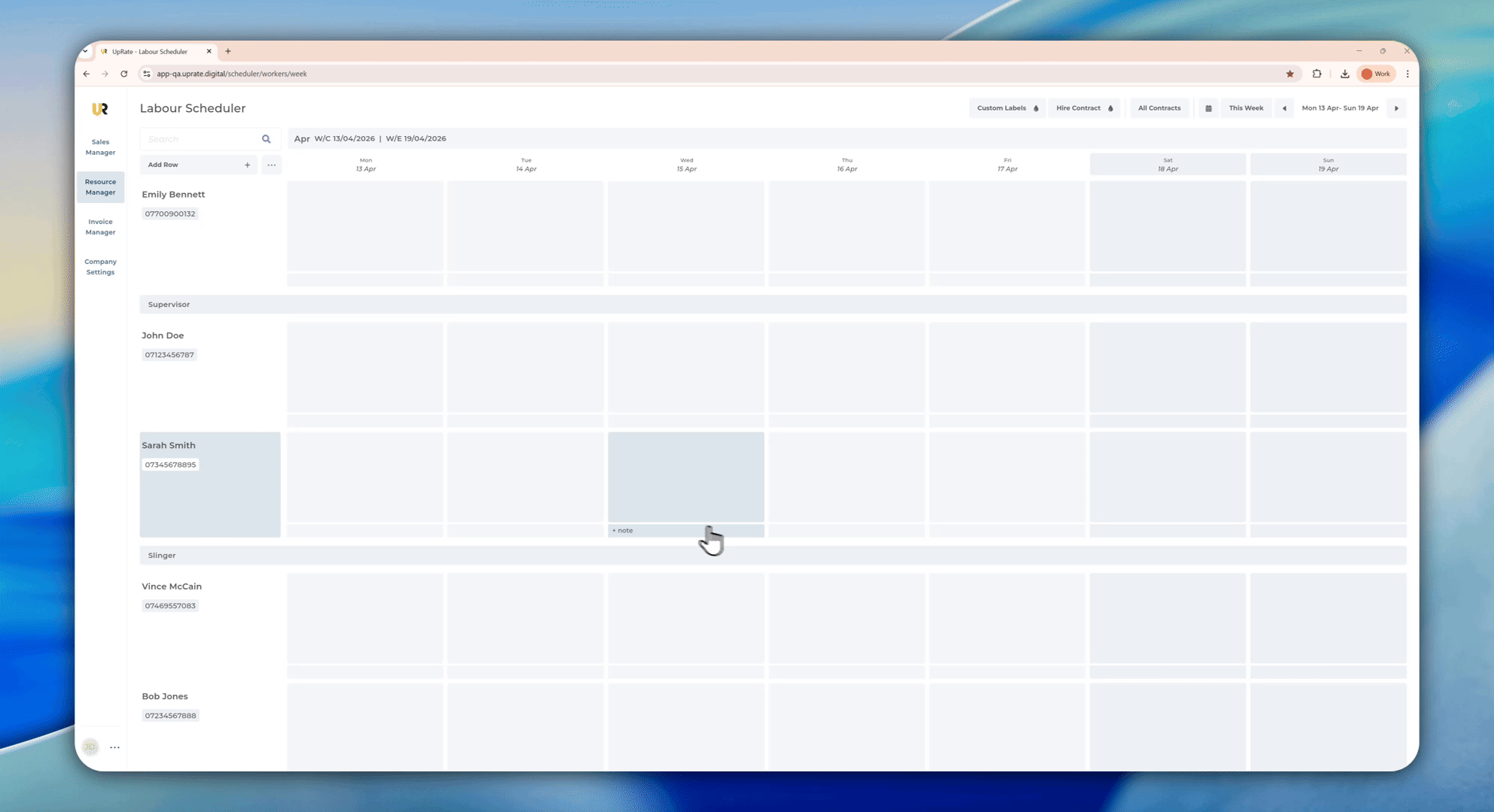Select Sarah Smith's Wed 15 Apr cell

(x=686, y=477)
